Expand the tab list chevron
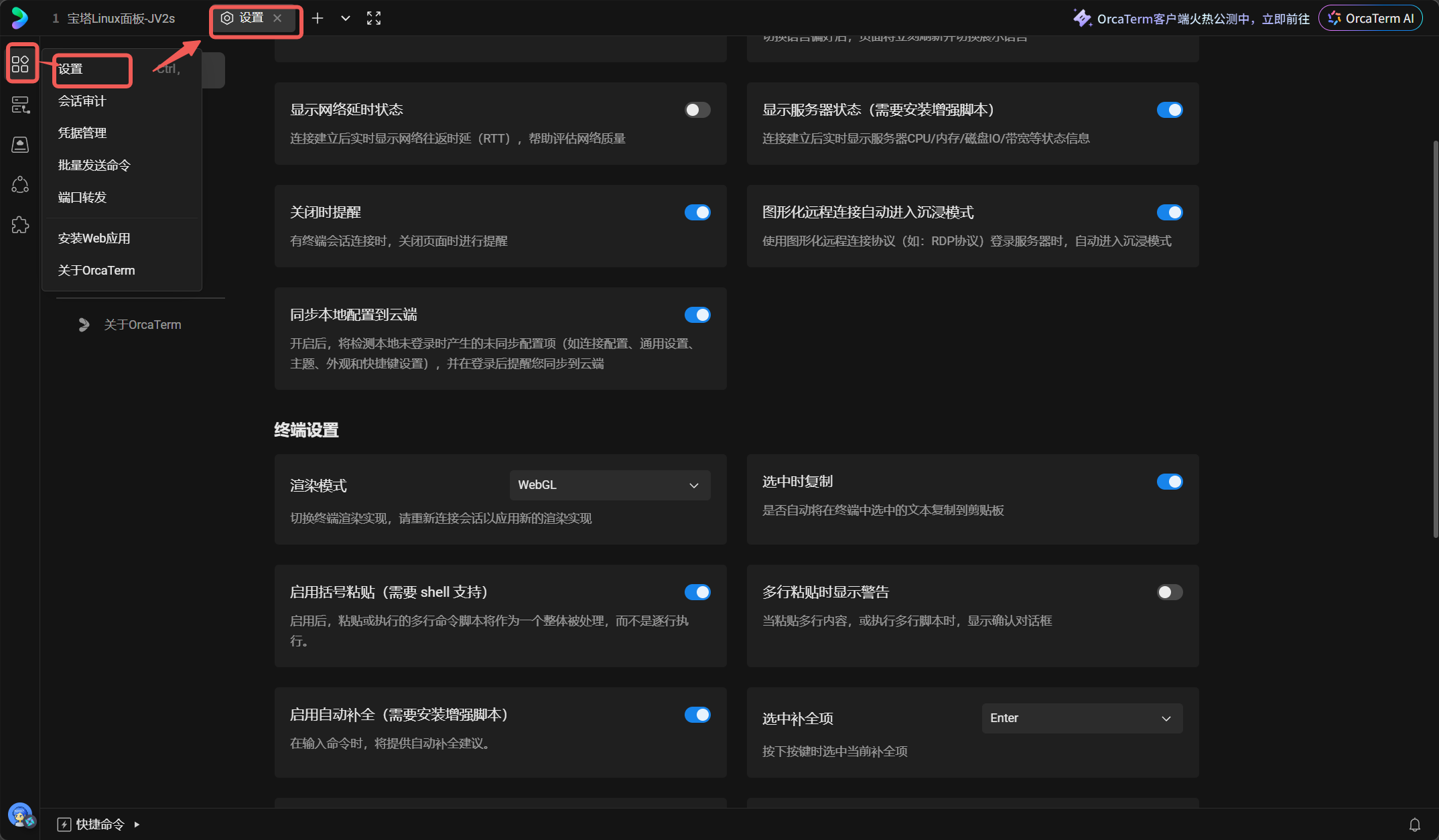The width and height of the screenshot is (1439, 840). [346, 19]
